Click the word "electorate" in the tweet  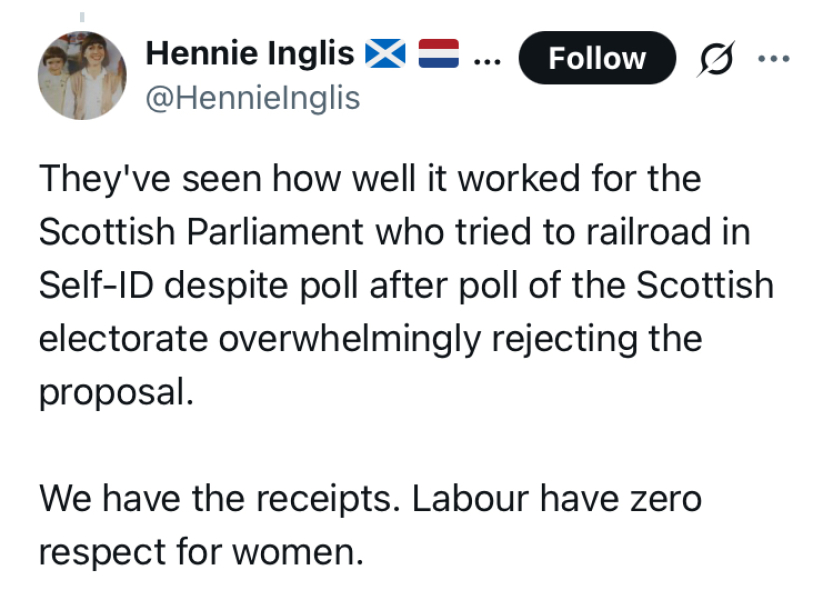(123, 338)
